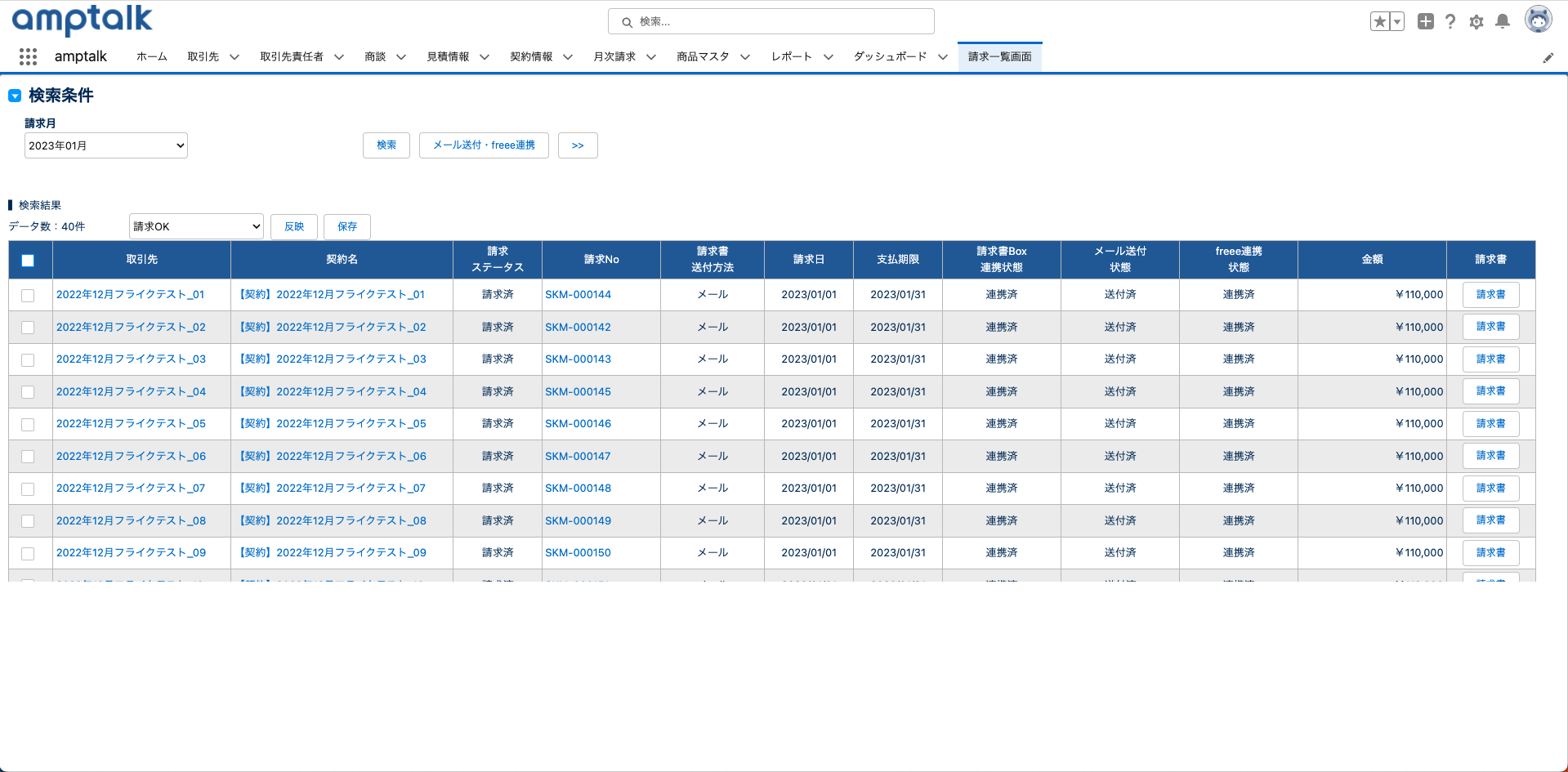Viewport: 1568px width, 772px height.
Task: Open the 契約情報 tab
Action: (x=531, y=56)
